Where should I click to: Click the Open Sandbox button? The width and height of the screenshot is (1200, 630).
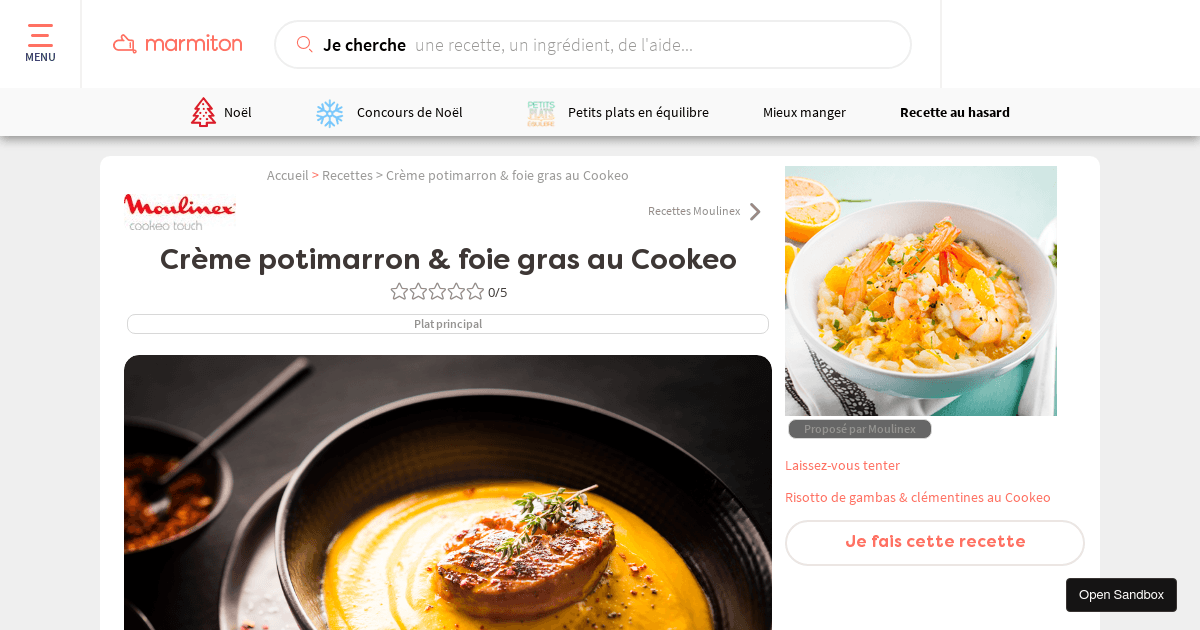tap(1121, 595)
